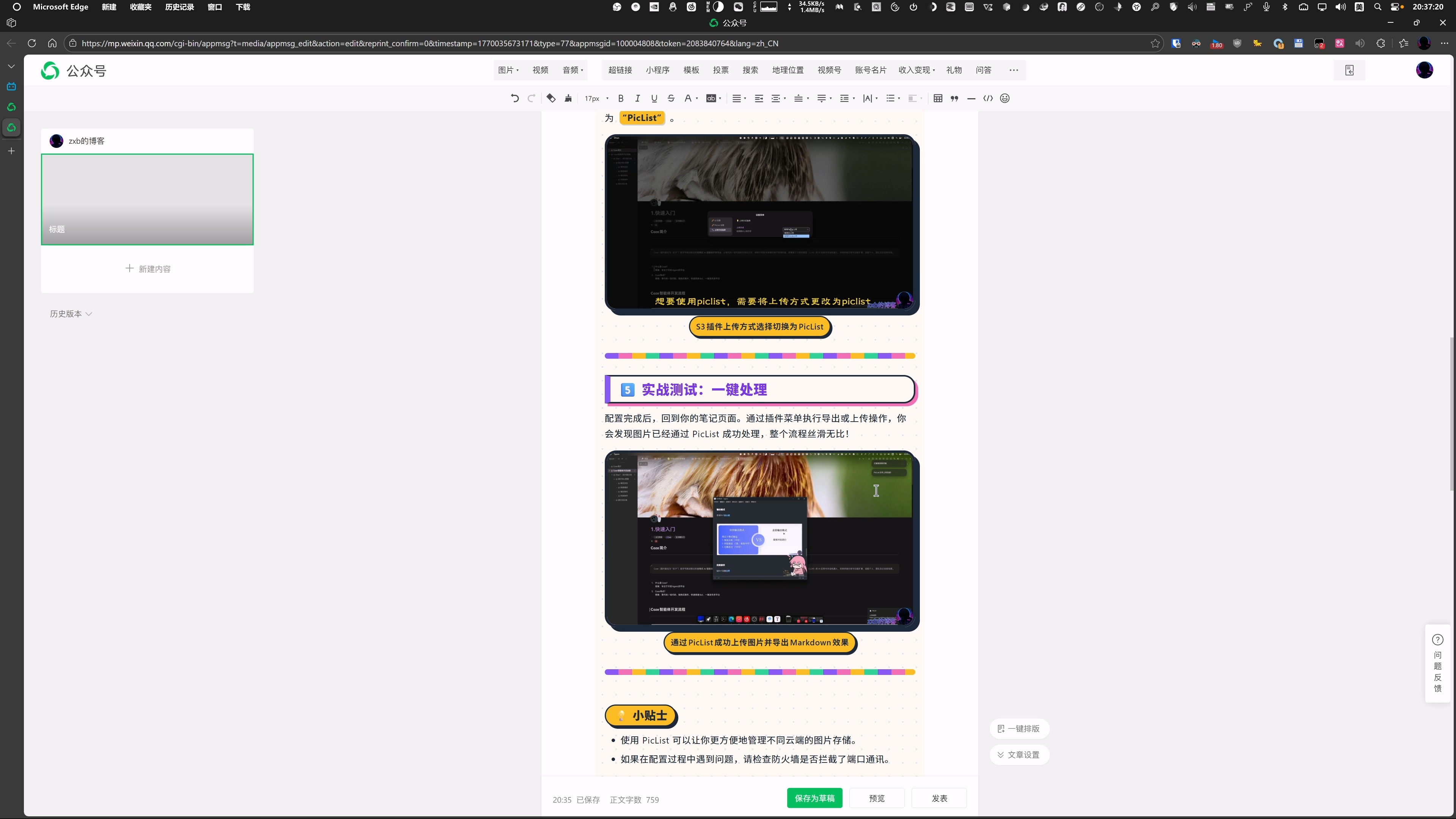This screenshot has width=1456, height=819.
Task: Insert a code block with the code icon
Action: click(x=988, y=98)
